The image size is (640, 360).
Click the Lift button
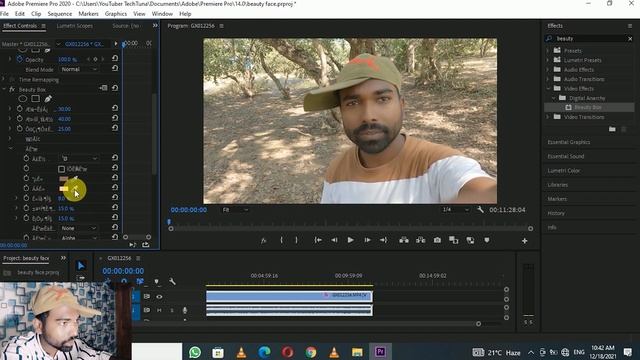[404, 240]
